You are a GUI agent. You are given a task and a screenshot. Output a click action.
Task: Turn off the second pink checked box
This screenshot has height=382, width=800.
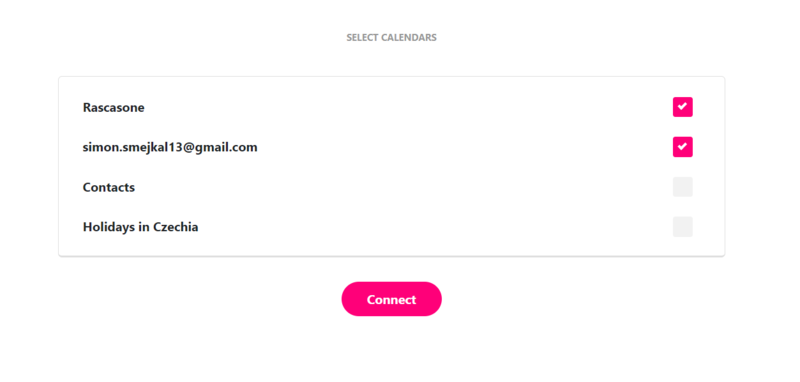[683, 147]
